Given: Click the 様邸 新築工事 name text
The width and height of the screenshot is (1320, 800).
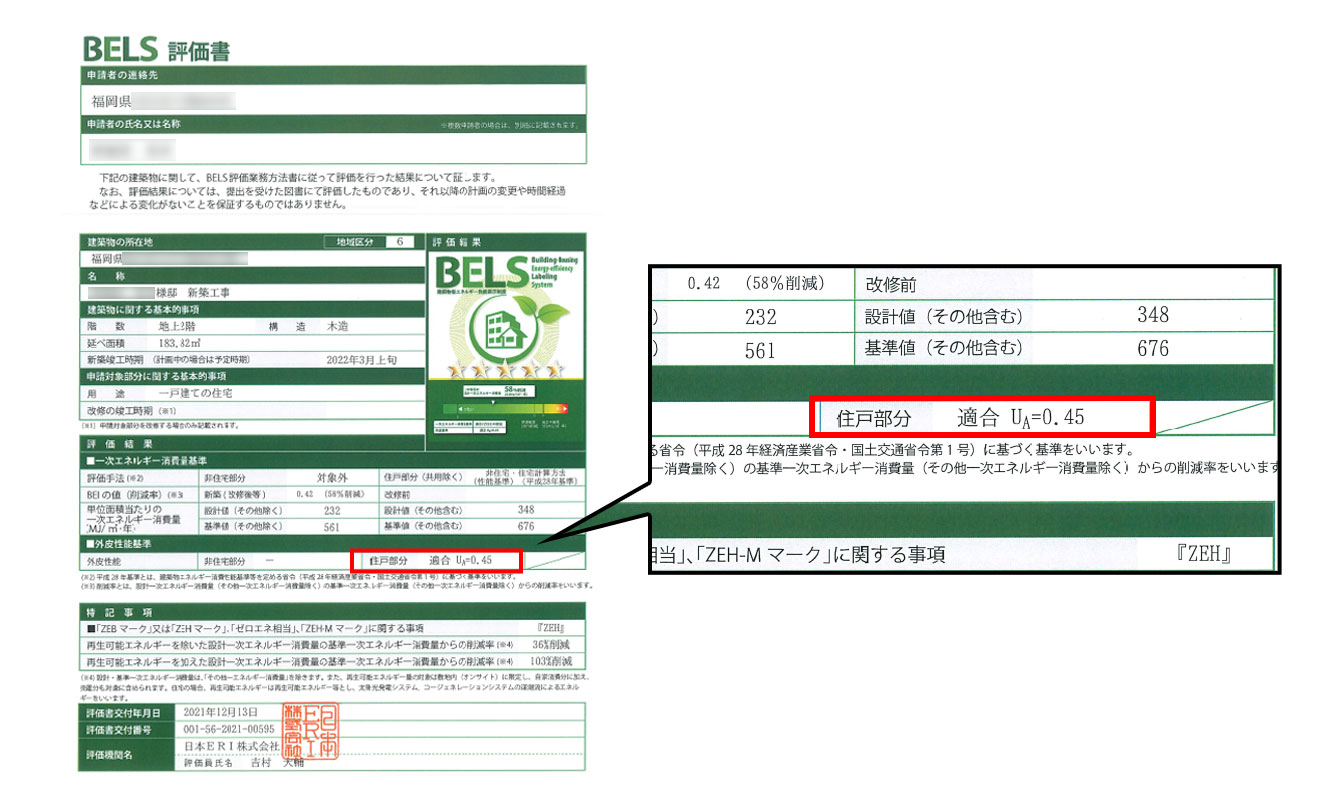Looking at the screenshot, I should click(x=192, y=293).
